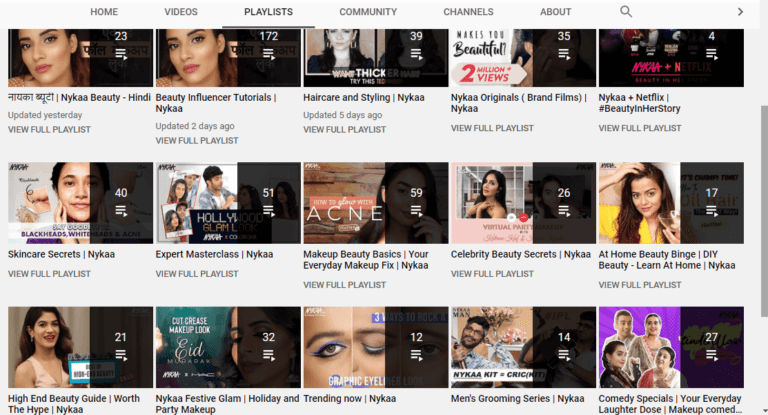This screenshot has height=415, width=768.
Task: Select the PLAYLISTS tab
Action: coord(268,12)
